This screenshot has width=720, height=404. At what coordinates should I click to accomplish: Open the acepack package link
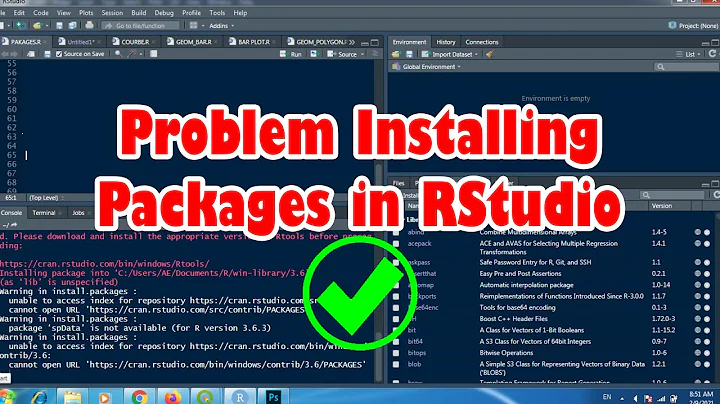[419, 244]
